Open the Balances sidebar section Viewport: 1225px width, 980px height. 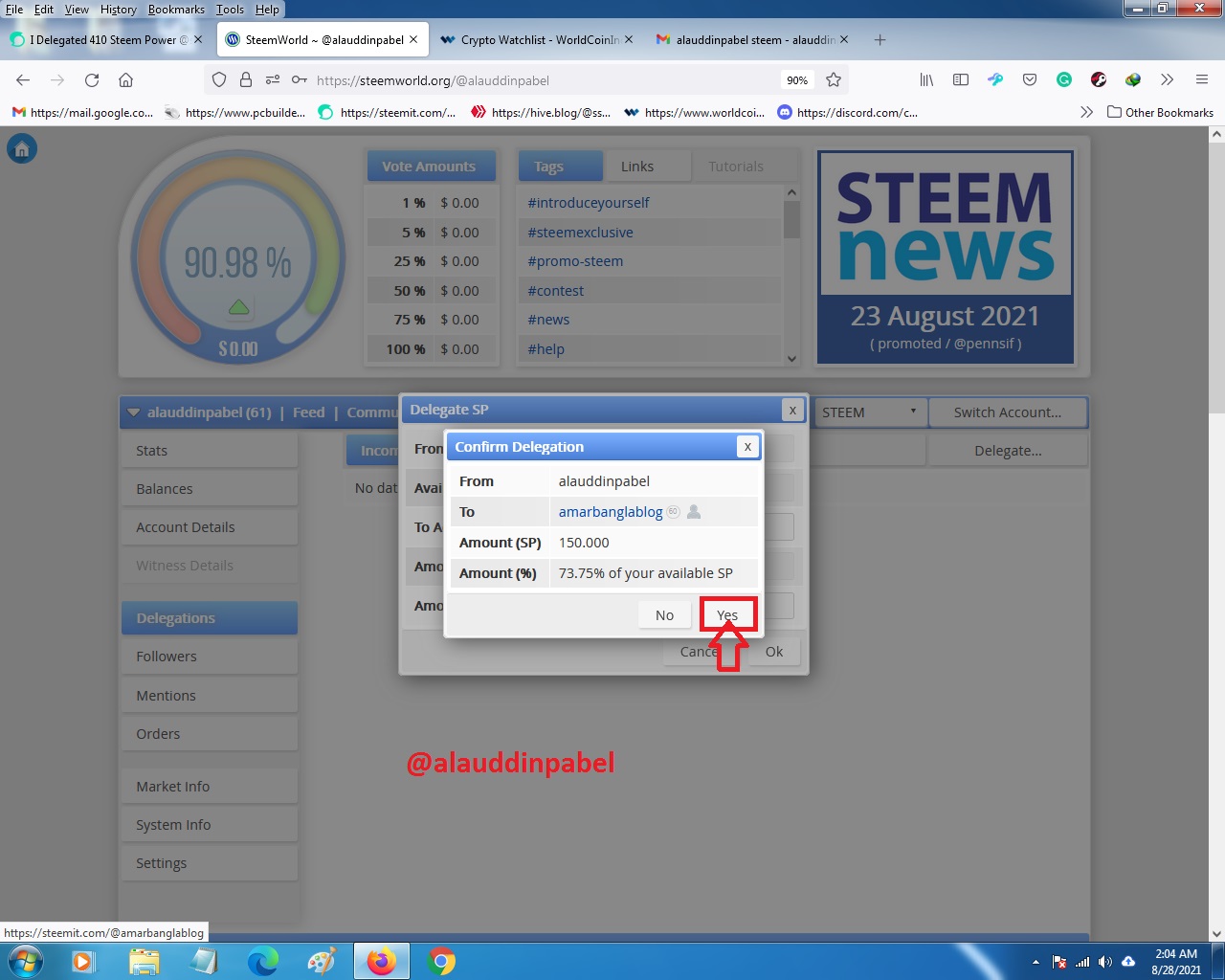[x=210, y=489]
